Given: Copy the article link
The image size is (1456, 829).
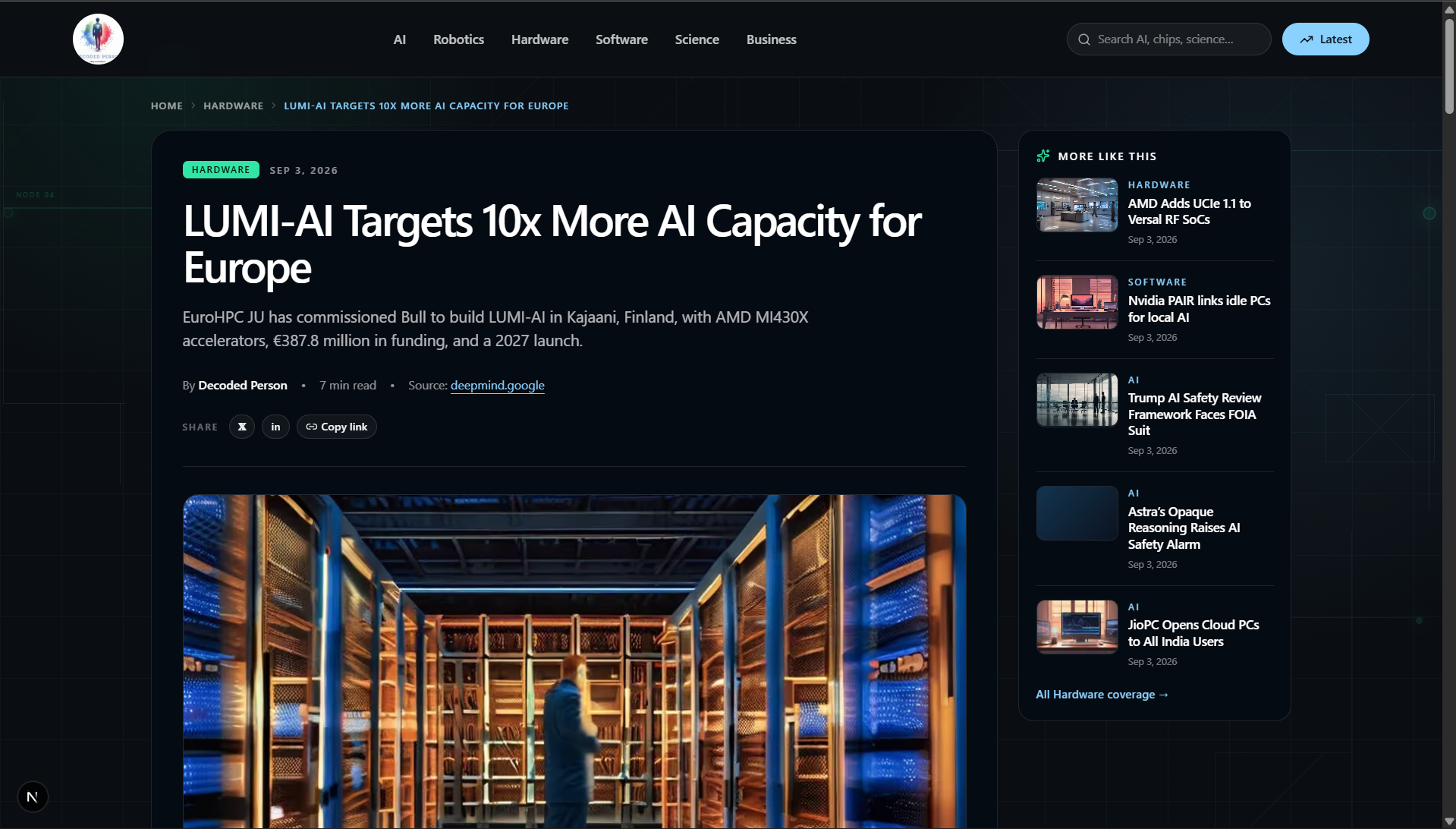Looking at the screenshot, I should pyautogui.click(x=337, y=427).
